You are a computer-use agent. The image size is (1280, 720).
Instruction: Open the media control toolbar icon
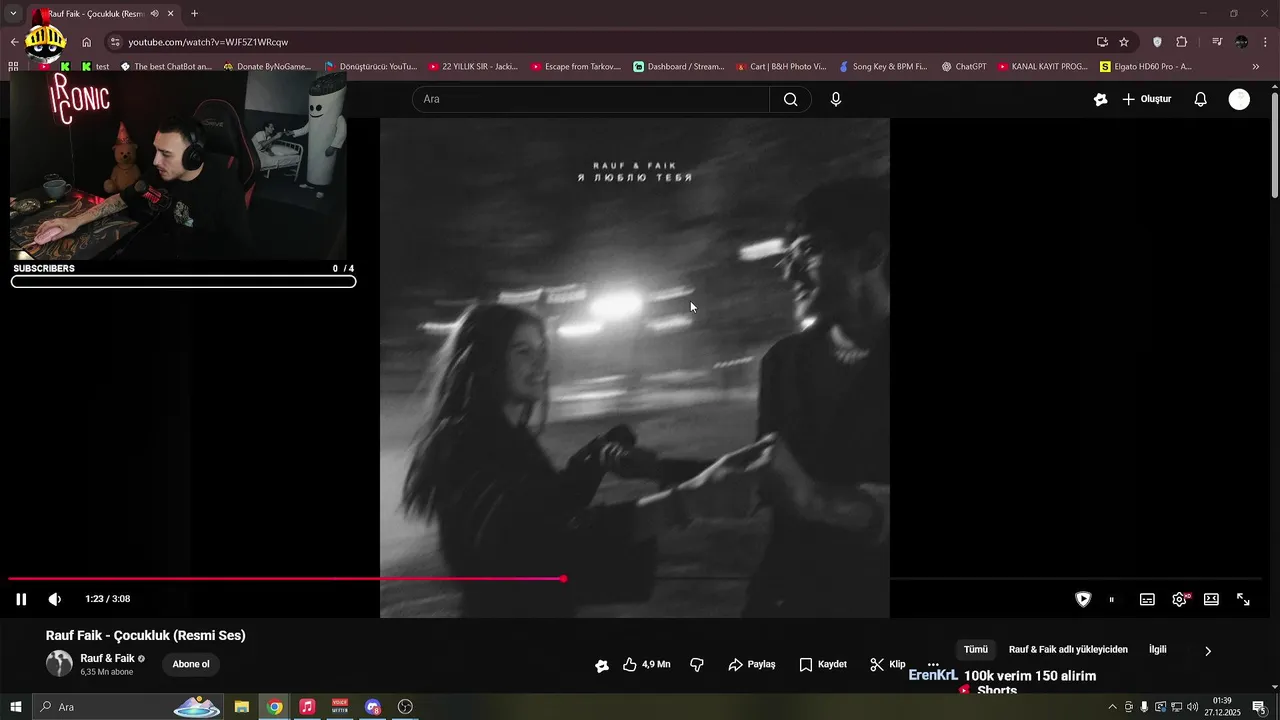(x=1217, y=42)
